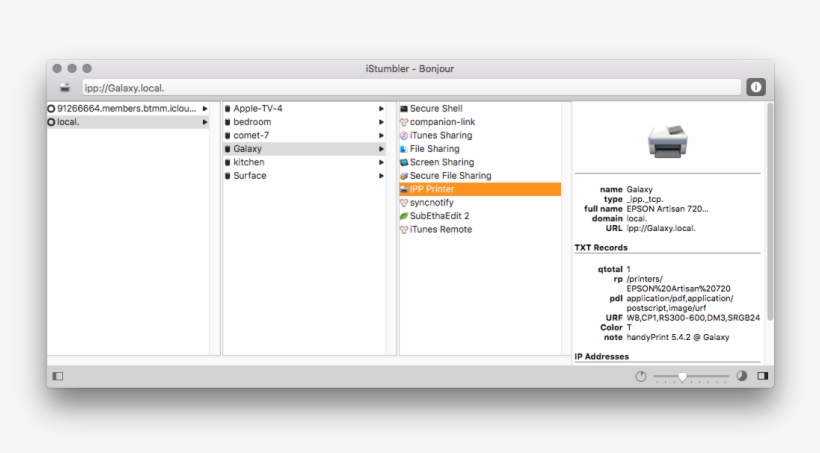The image size is (820, 453).
Task: Expand the bedroom host arrow
Action: tap(381, 122)
